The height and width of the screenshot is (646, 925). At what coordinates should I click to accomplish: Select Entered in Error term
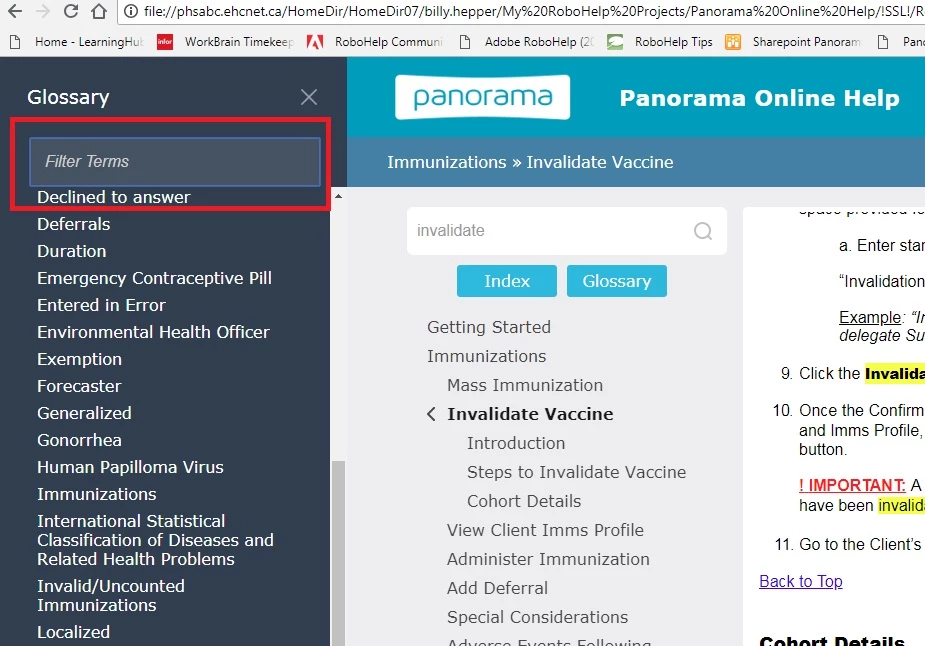(101, 305)
